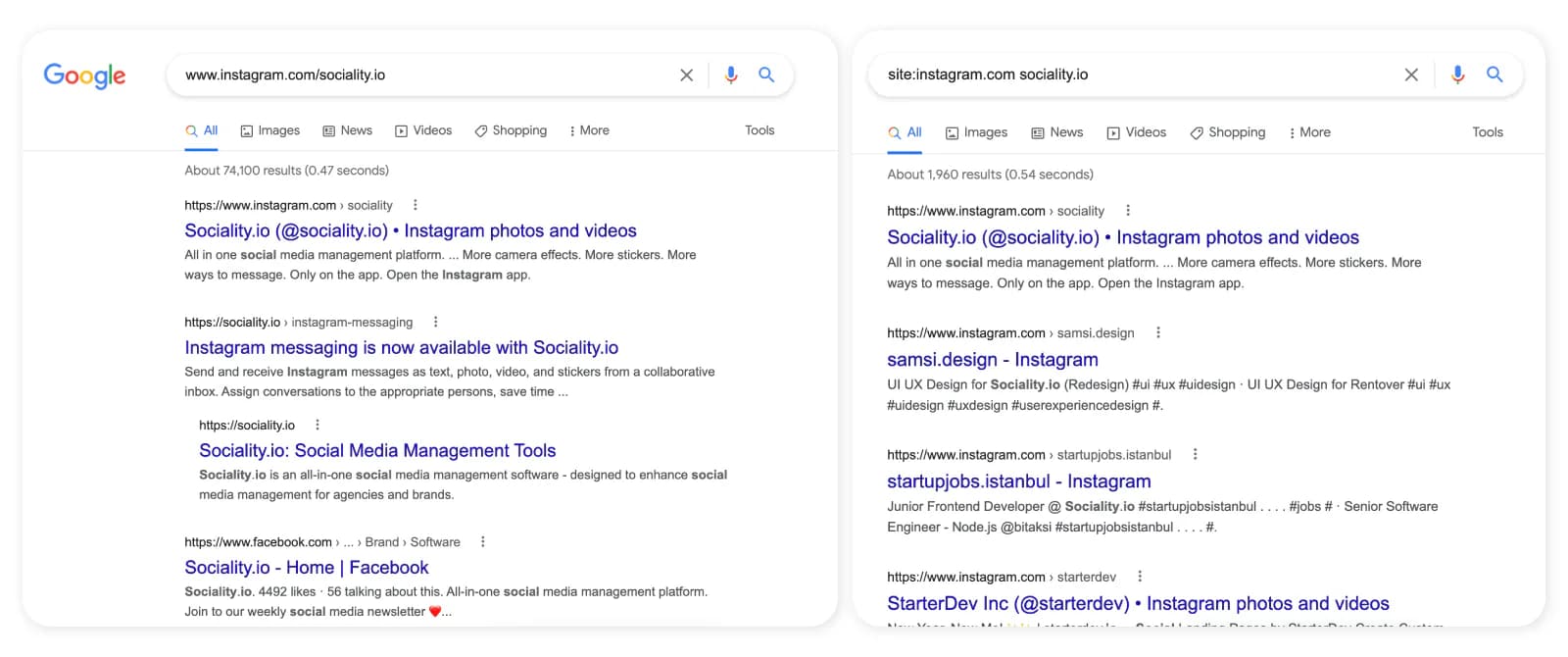Click the instagram.com › startupjobs.istanbul URL

pos(1029,454)
